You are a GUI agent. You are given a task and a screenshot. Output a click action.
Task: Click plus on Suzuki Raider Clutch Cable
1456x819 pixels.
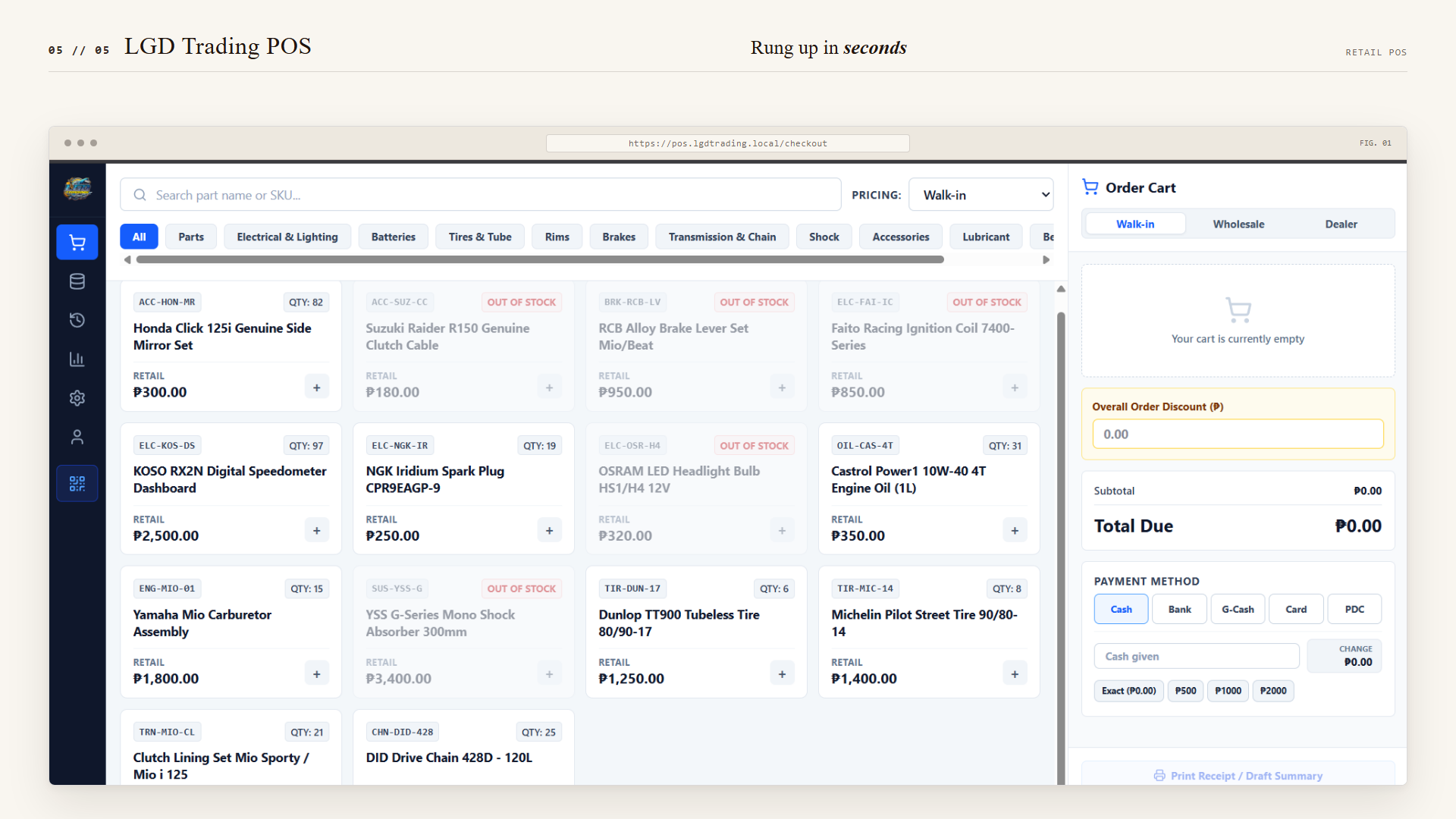(550, 388)
